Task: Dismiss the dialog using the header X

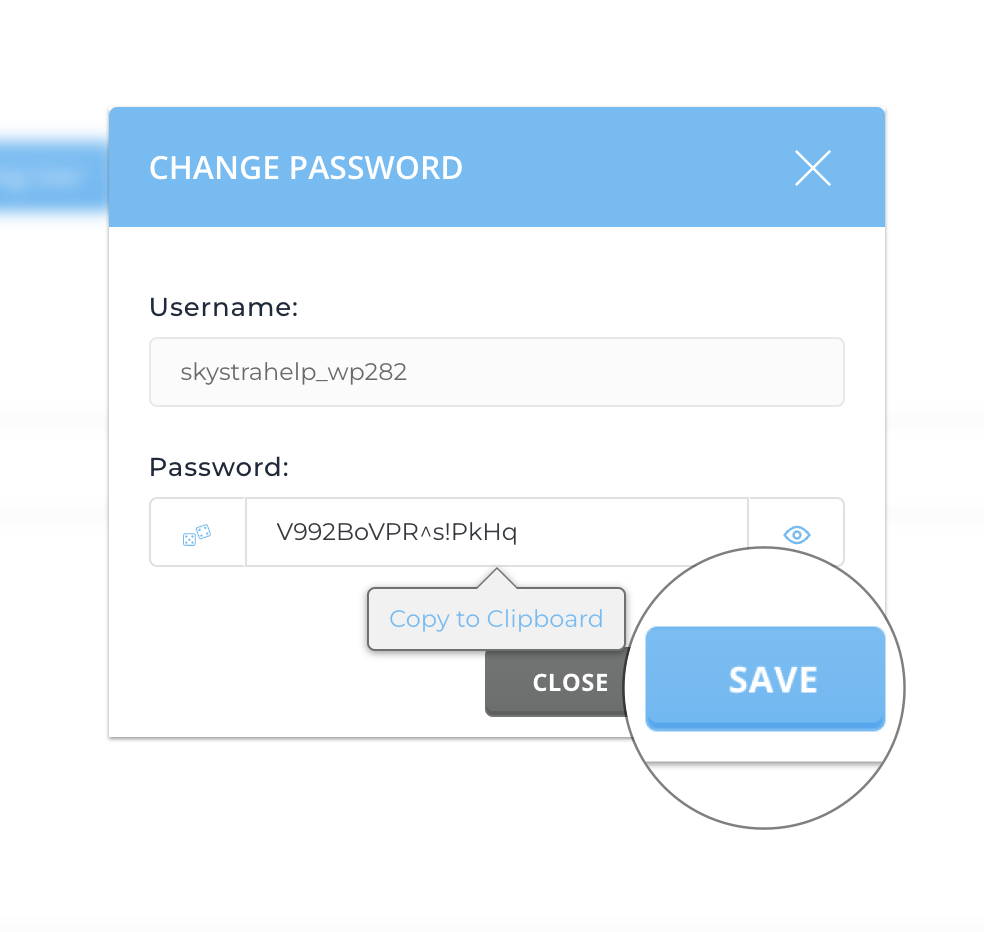Action: [812, 168]
